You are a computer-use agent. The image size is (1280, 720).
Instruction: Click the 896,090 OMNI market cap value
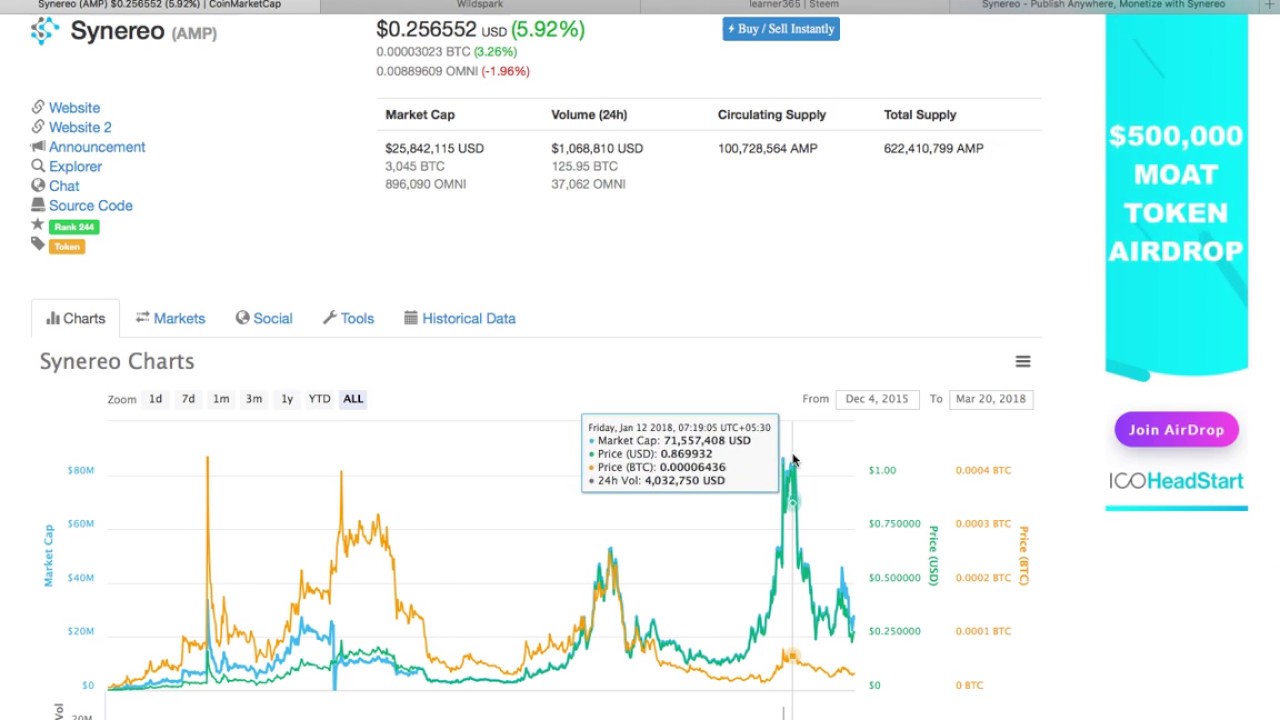point(425,184)
